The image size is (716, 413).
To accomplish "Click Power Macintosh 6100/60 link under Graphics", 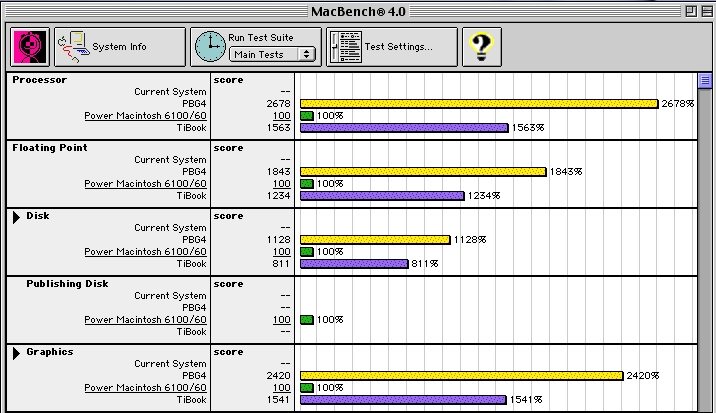I will pyautogui.click(x=145, y=388).
